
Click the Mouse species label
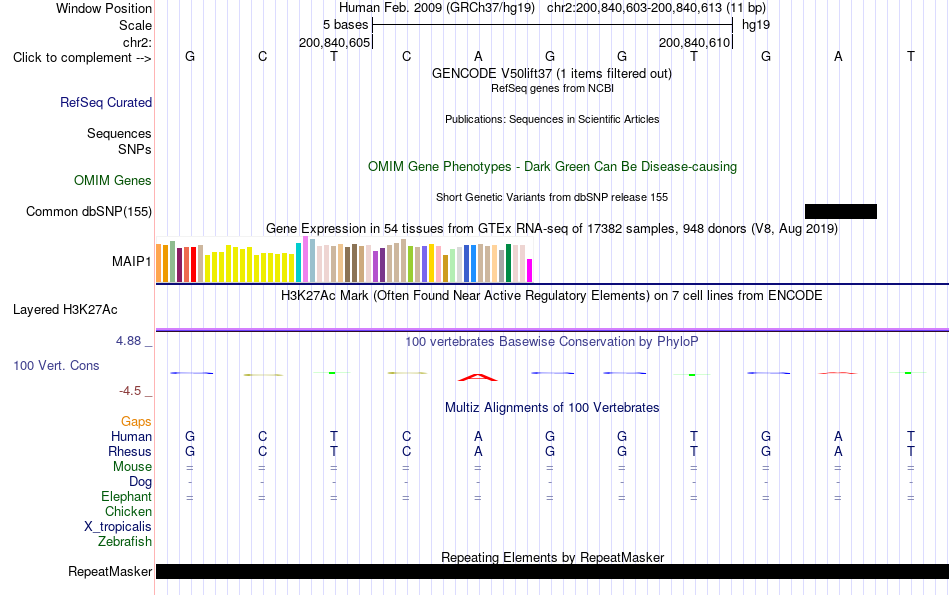point(132,467)
